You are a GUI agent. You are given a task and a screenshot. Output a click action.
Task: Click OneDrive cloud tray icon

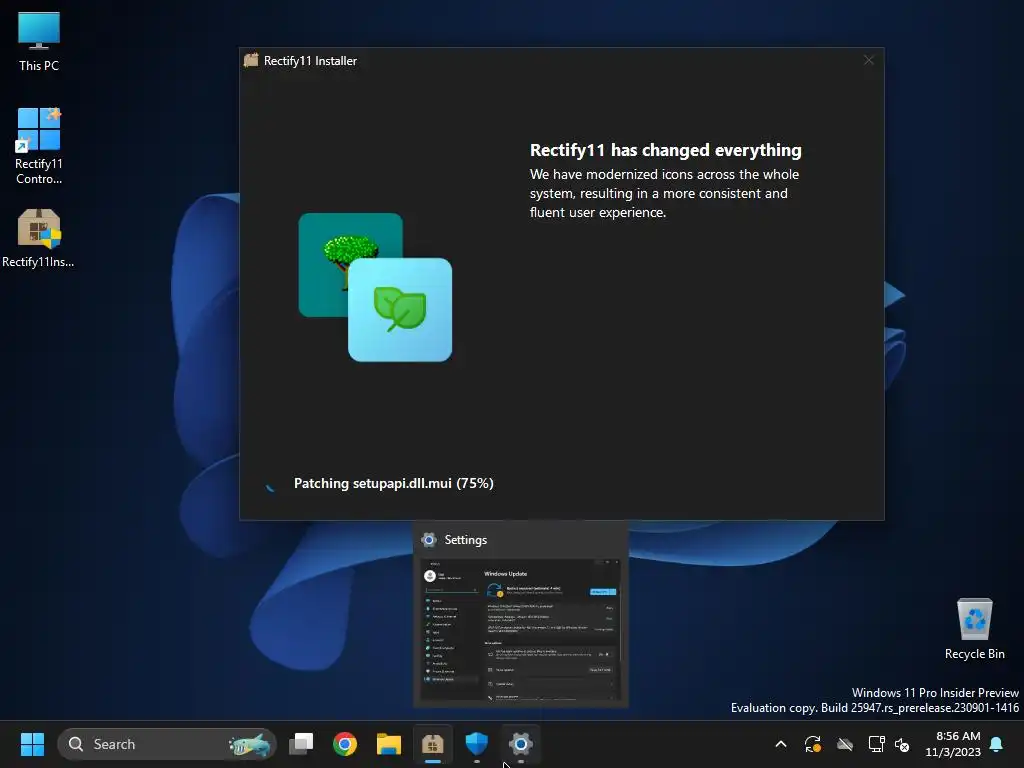pyautogui.click(x=844, y=744)
